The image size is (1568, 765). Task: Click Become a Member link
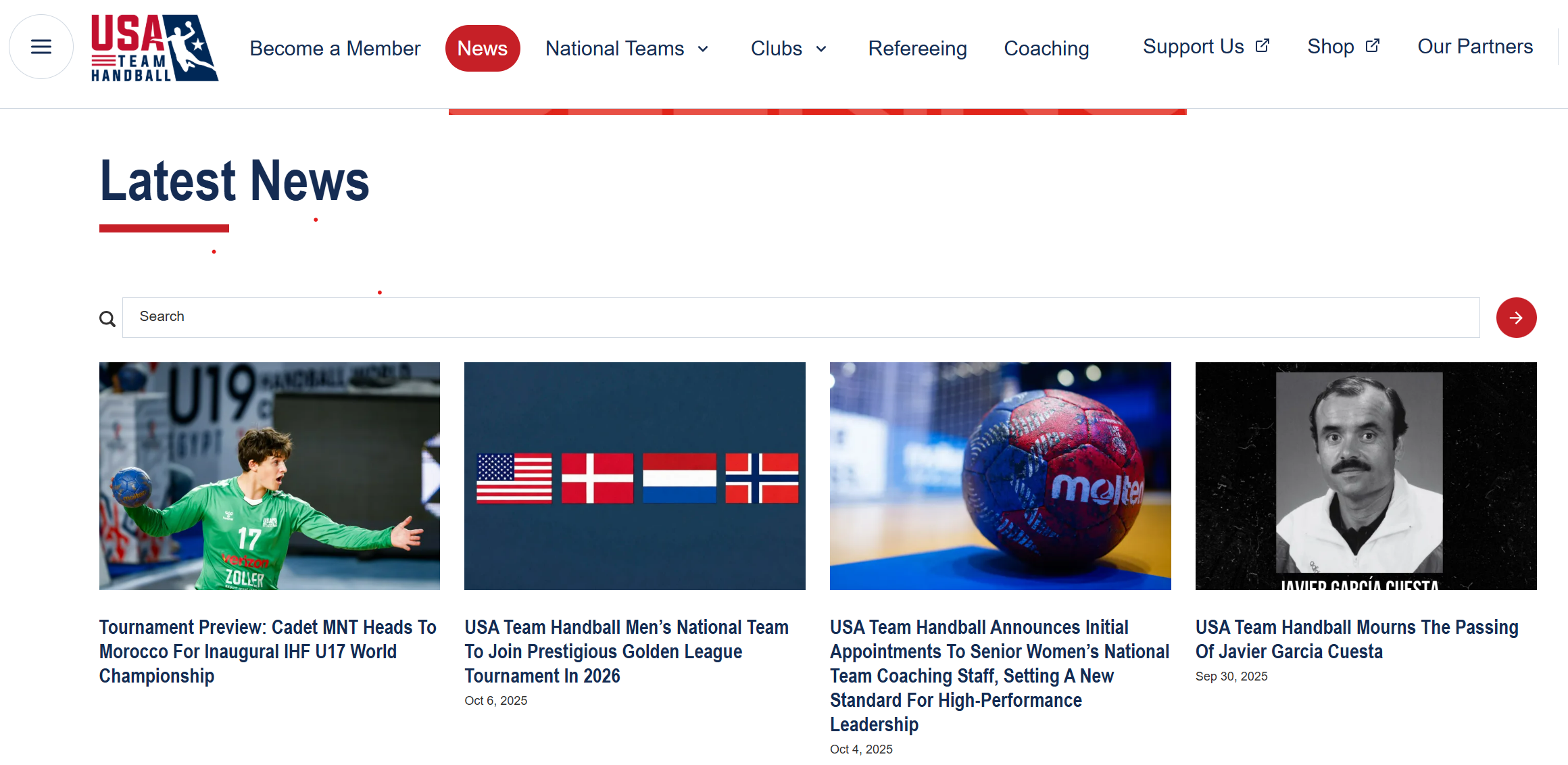pyautogui.click(x=335, y=49)
